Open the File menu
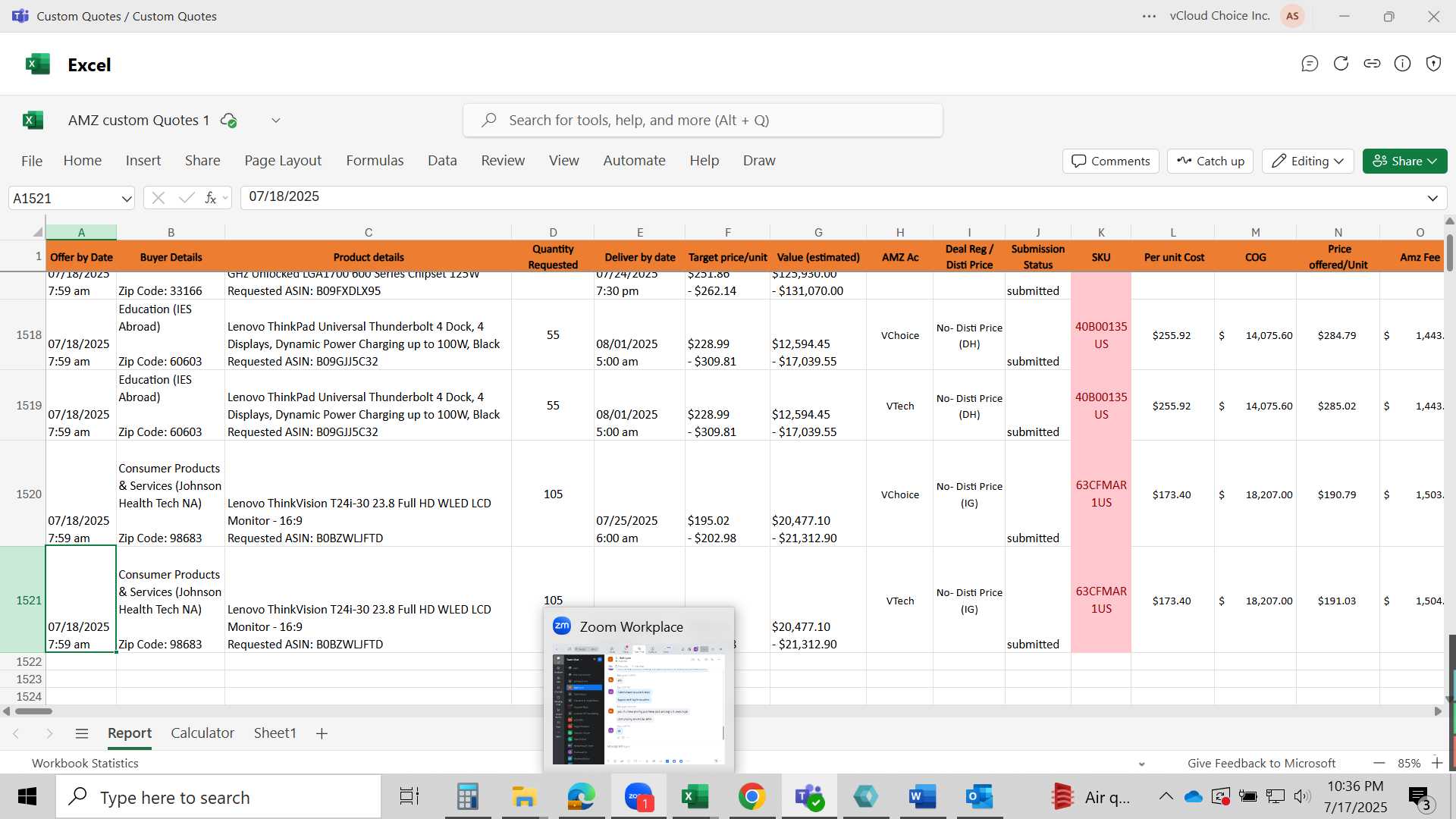This screenshot has width=1456, height=819. (32, 161)
